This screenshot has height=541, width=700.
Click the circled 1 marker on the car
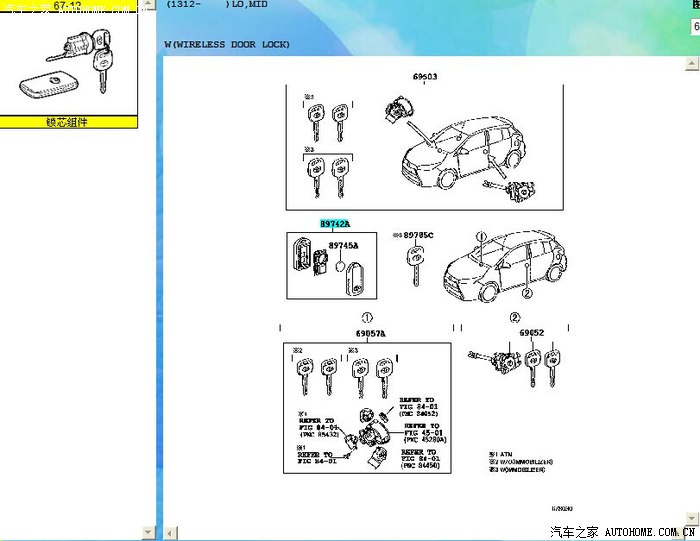coord(481,239)
